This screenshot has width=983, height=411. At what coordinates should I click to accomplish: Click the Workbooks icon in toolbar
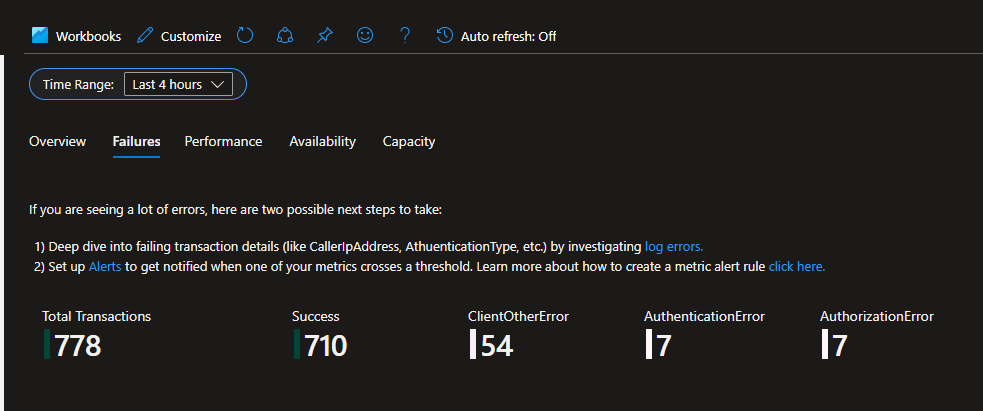(x=40, y=36)
